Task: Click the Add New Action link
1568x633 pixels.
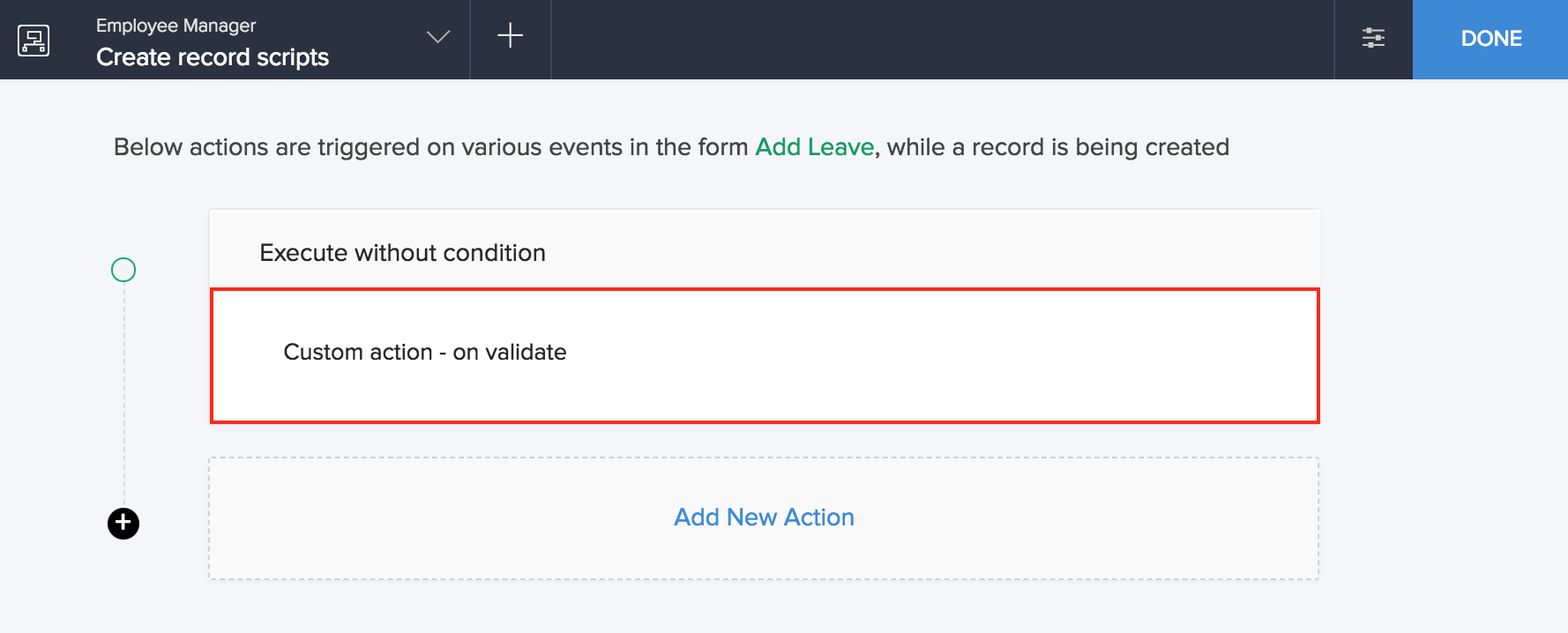Action: click(764, 518)
